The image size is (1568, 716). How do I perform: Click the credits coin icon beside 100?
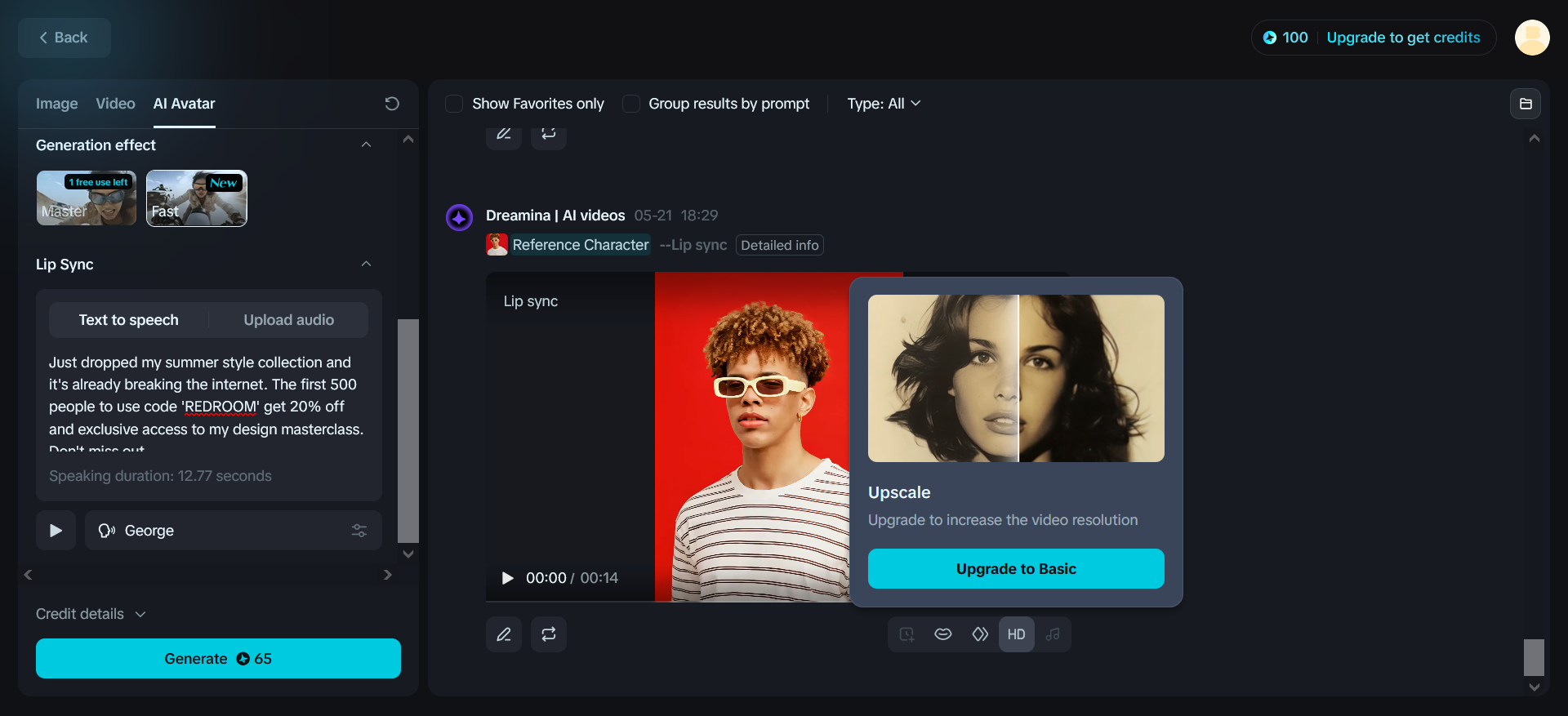[x=1270, y=38]
